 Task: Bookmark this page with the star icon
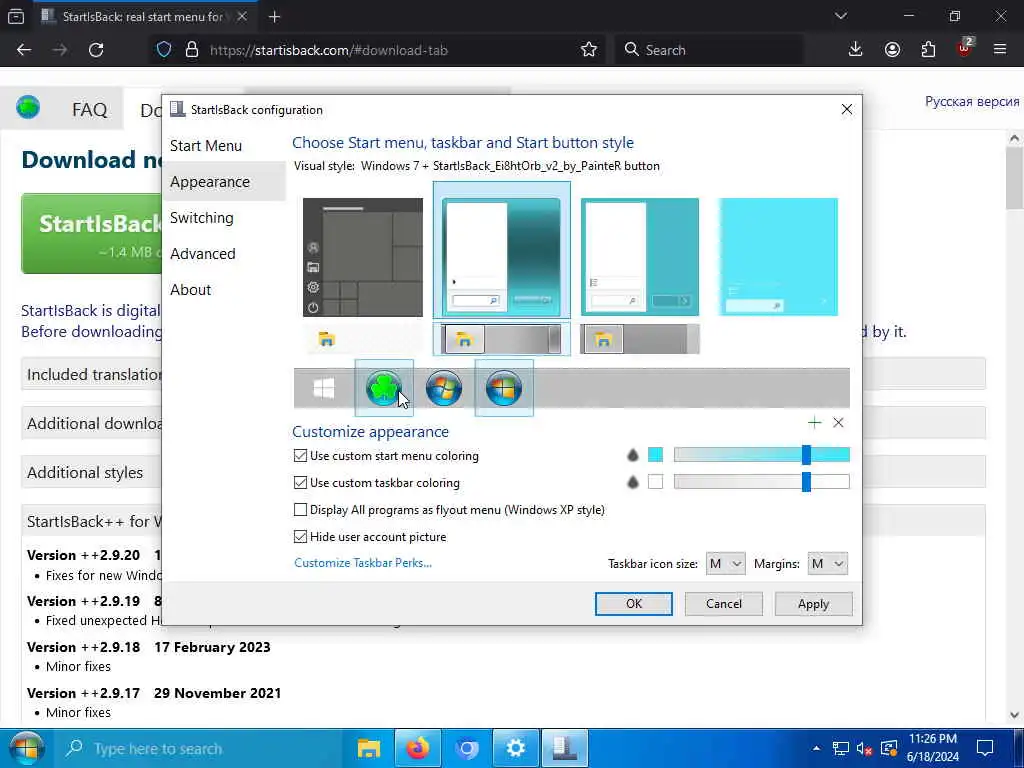pos(588,50)
